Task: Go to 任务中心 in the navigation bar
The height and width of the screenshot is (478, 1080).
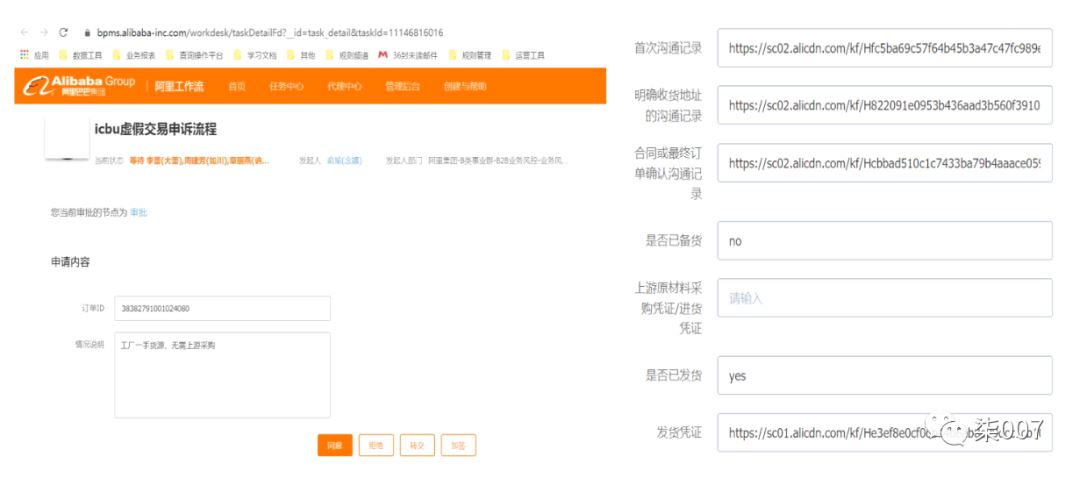Action: click(x=286, y=87)
